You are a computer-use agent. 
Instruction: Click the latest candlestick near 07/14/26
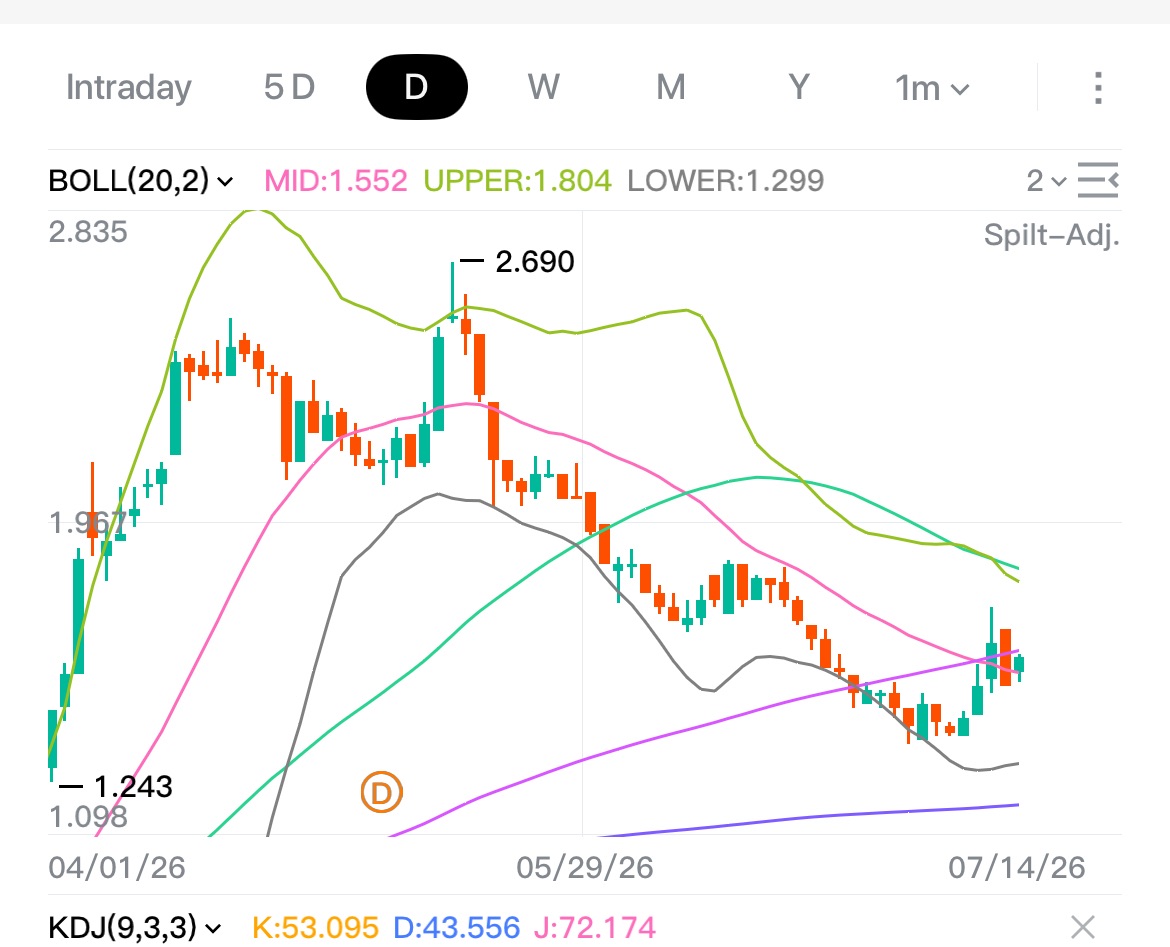(1019, 665)
